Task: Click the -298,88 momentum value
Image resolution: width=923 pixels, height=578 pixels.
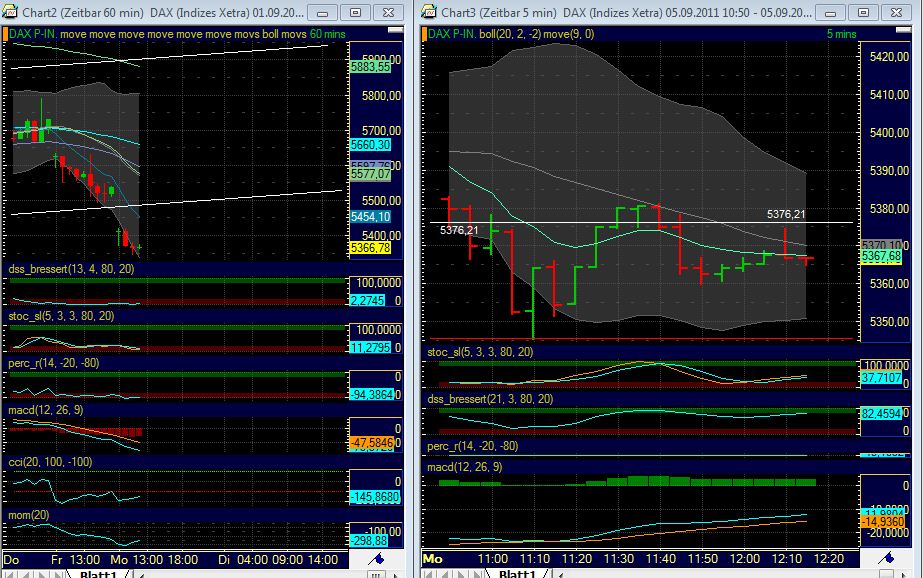Action: click(x=369, y=541)
